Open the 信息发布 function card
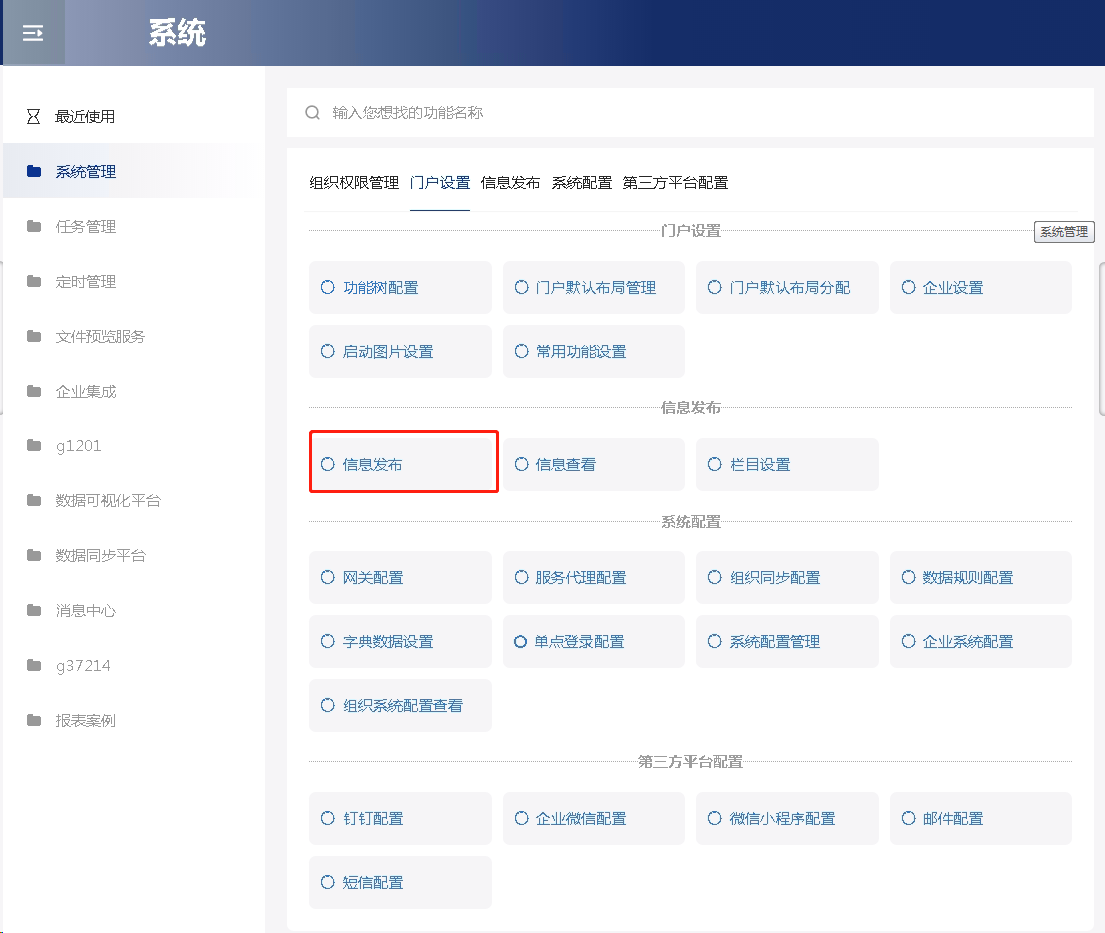The width and height of the screenshot is (1105, 933). point(400,464)
